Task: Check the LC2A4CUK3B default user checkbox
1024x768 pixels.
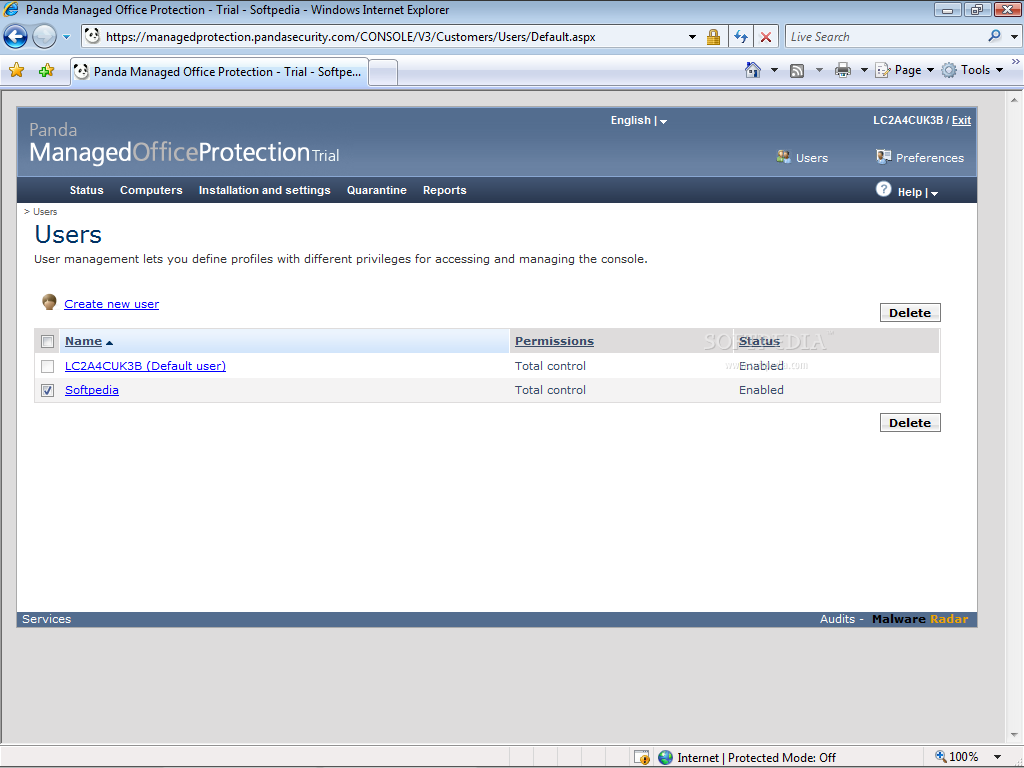Action: 48,366
